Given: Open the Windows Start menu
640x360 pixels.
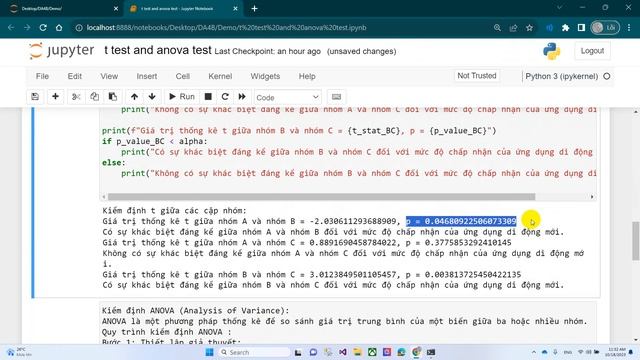Looking at the screenshot, I should click(x=209, y=352).
